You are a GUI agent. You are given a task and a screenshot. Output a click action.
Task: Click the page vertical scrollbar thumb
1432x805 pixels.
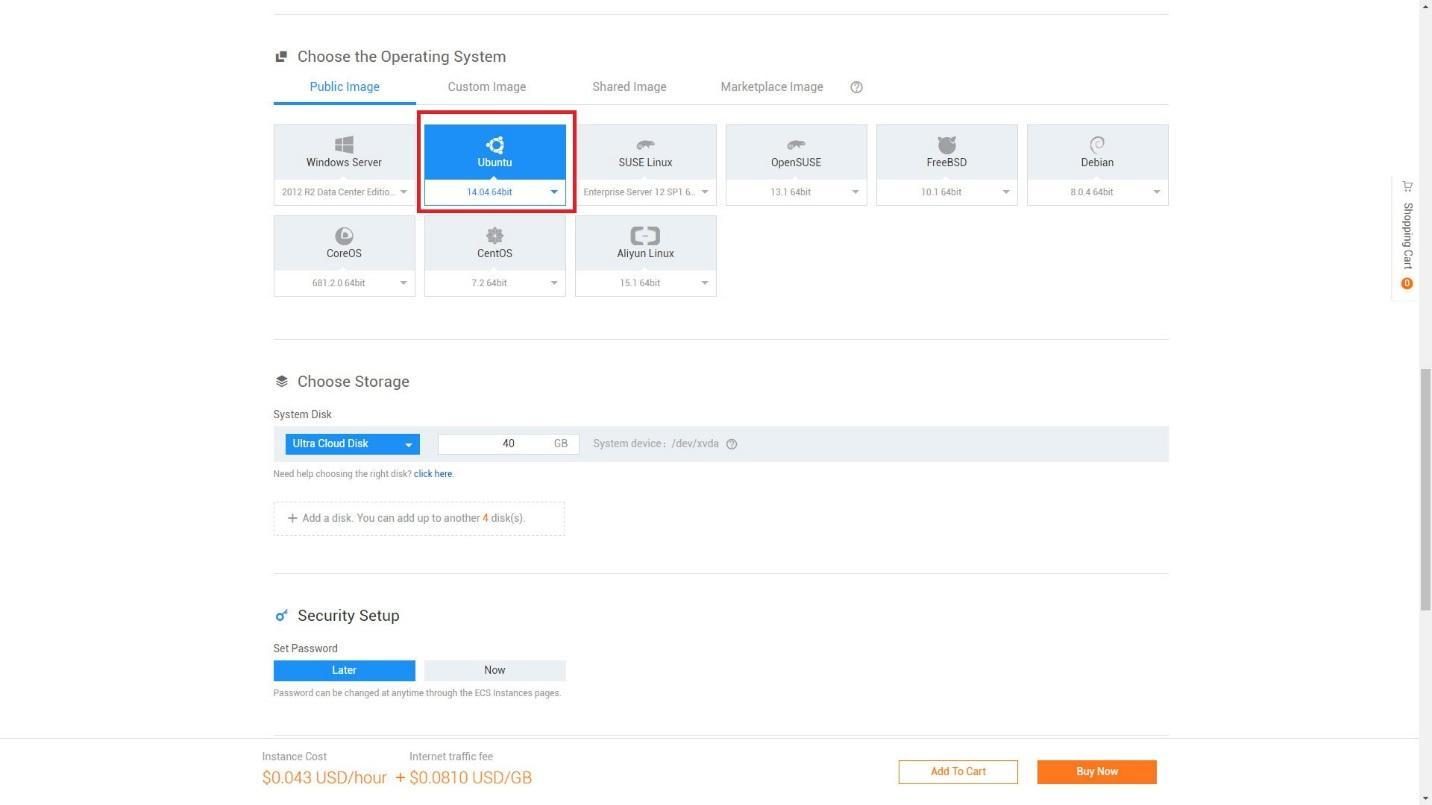tap(1425, 490)
